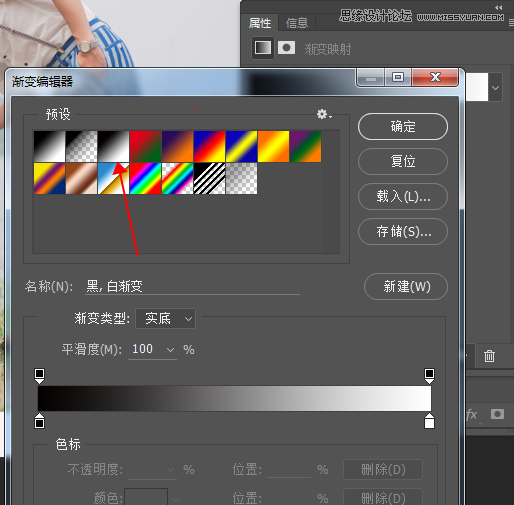The image size is (514, 505).
Task: Click the 确定 OK button
Action: click(403, 127)
